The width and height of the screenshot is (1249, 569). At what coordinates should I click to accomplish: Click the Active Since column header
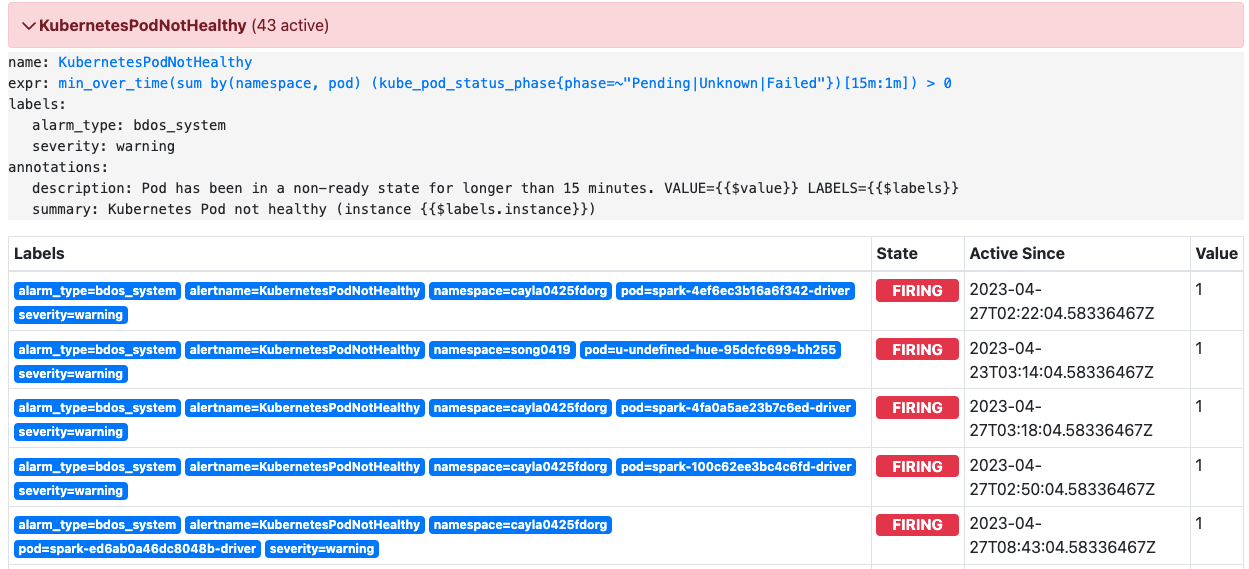click(1017, 254)
